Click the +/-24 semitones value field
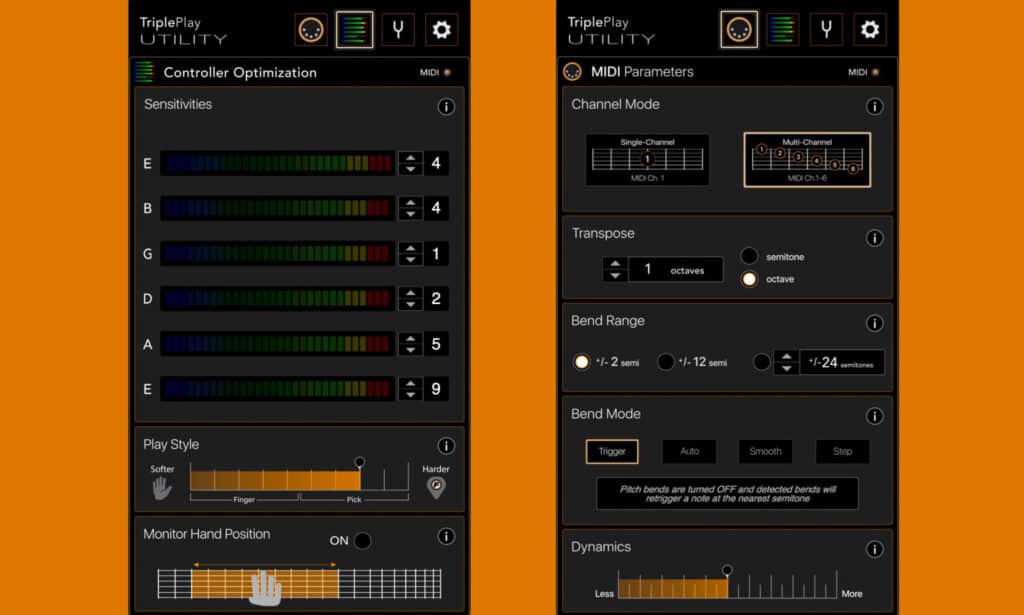This screenshot has width=1024, height=615. (842, 362)
